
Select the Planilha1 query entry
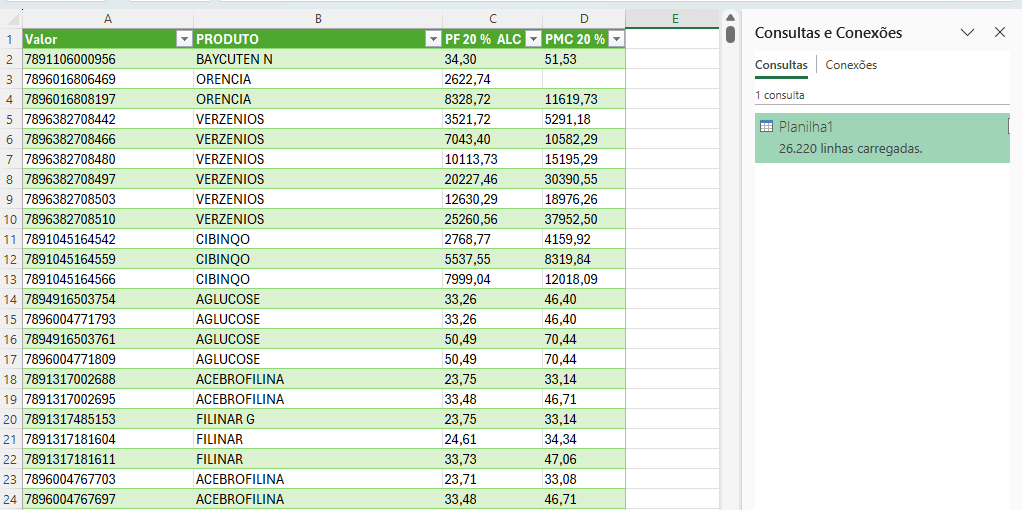(x=882, y=138)
